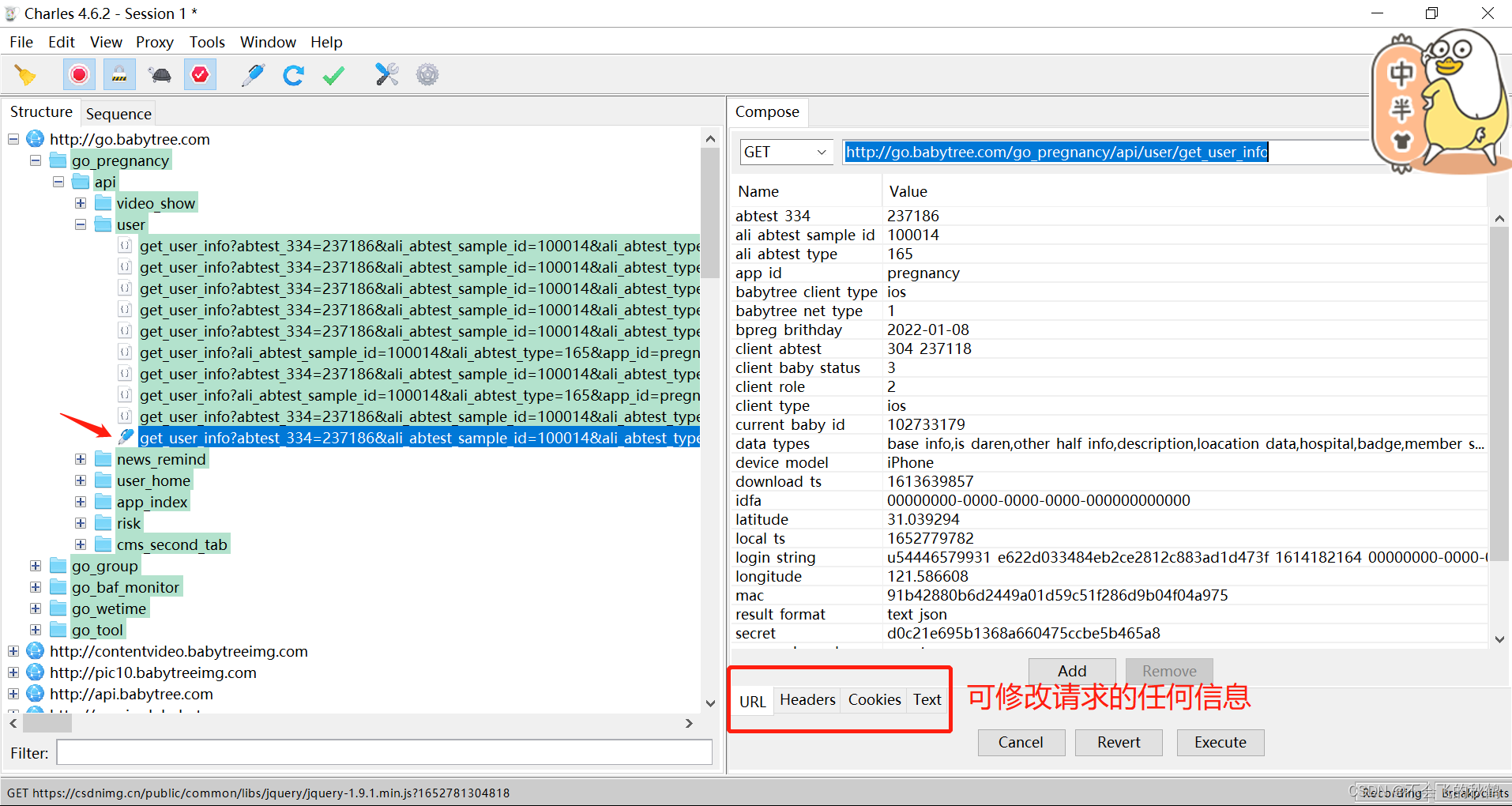The height and width of the screenshot is (806, 1512).
Task: Open the Edit menu
Action: click(62, 42)
